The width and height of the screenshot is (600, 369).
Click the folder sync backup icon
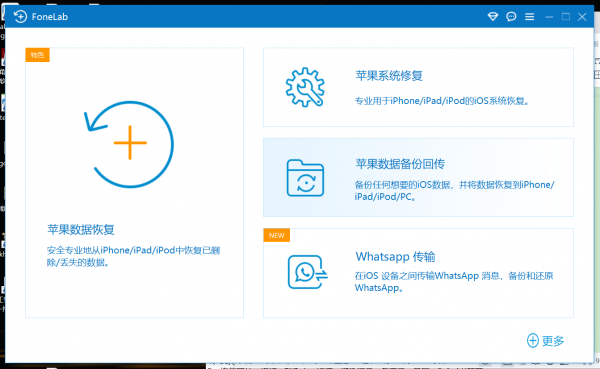[x=305, y=178]
